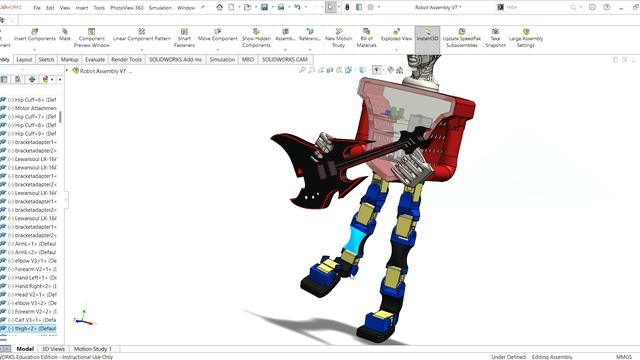Launch Smart Fasteners

(184, 38)
